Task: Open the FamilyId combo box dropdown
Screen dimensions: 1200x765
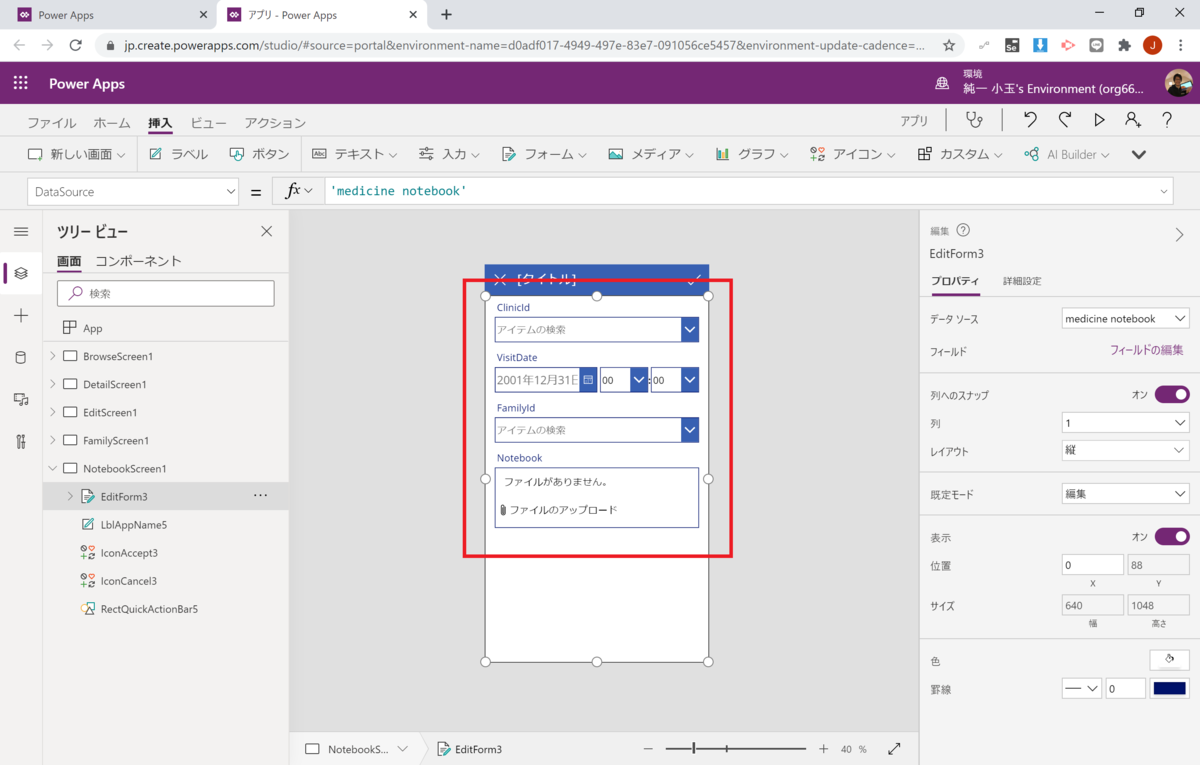Action: [x=690, y=430]
